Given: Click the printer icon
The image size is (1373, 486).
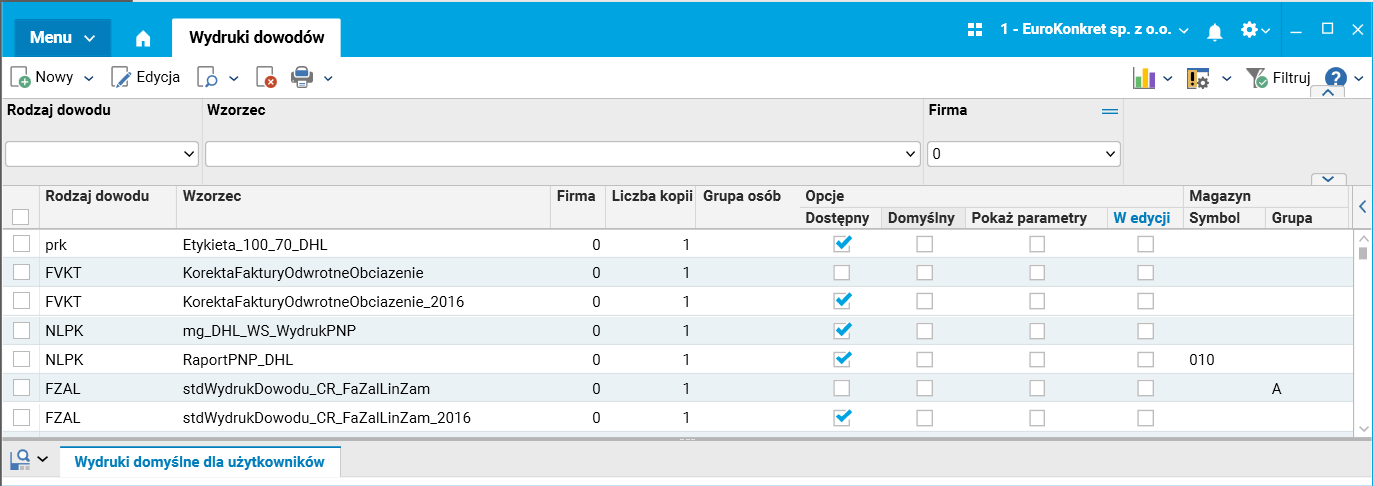Looking at the screenshot, I should coord(302,77).
